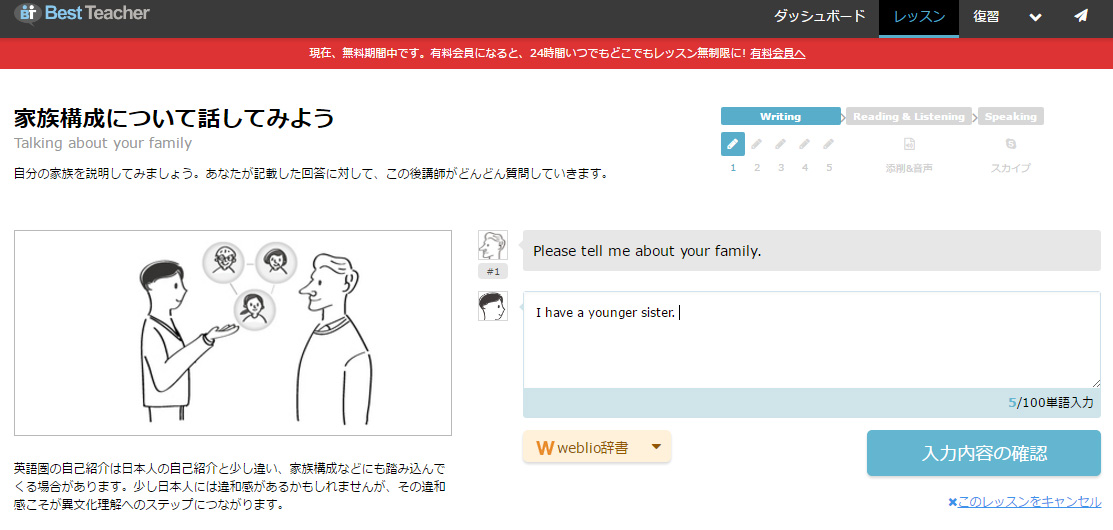
Task: Click the pencil icon for step 3
Action: pyautogui.click(x=781, y=144)
